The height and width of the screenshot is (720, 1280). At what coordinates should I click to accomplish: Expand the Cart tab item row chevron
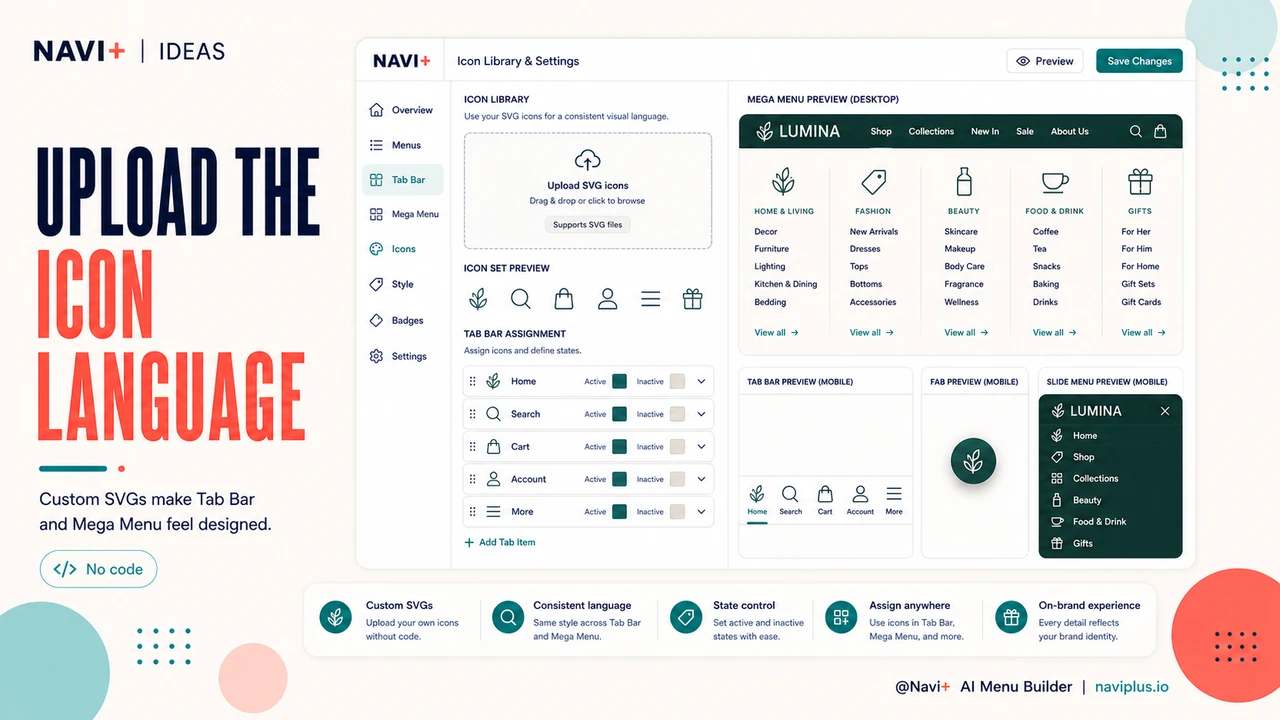(701, 446)
